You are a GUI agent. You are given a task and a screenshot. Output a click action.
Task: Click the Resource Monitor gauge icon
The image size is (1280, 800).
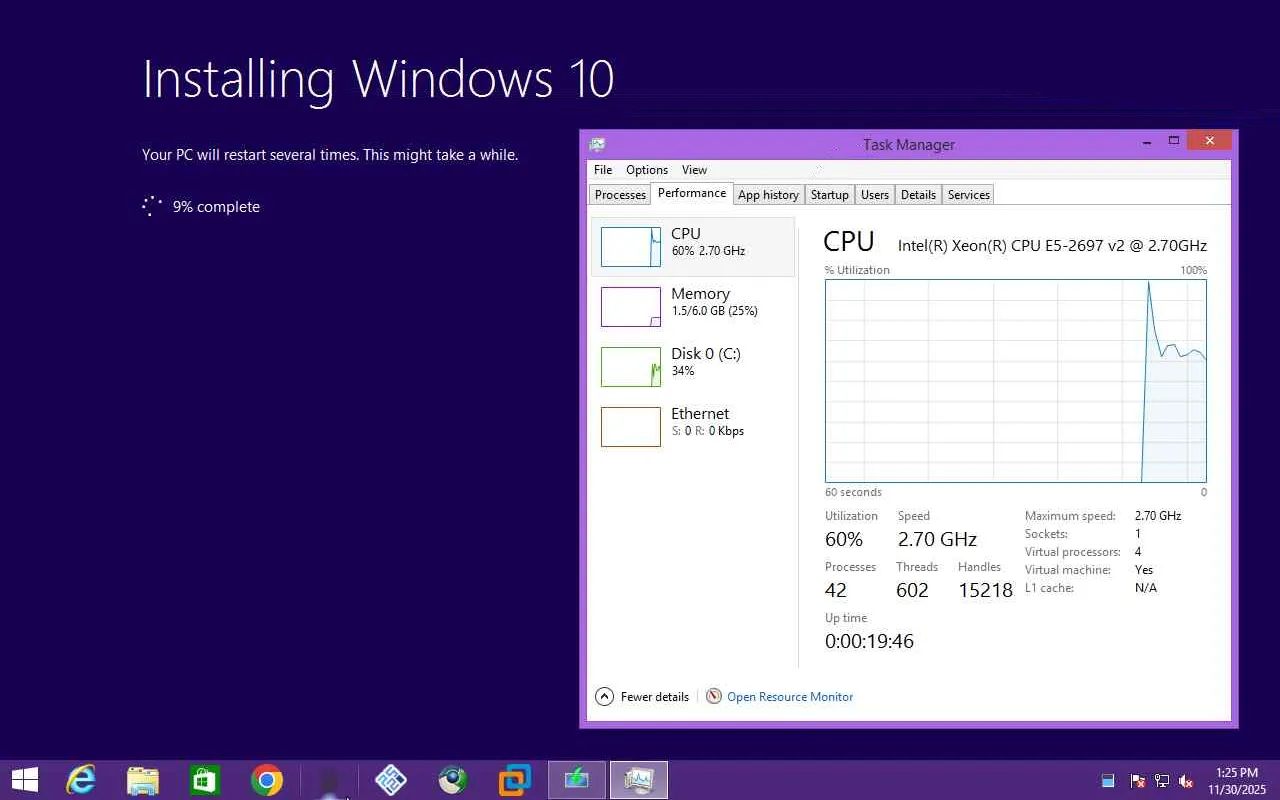coord(714,696)
